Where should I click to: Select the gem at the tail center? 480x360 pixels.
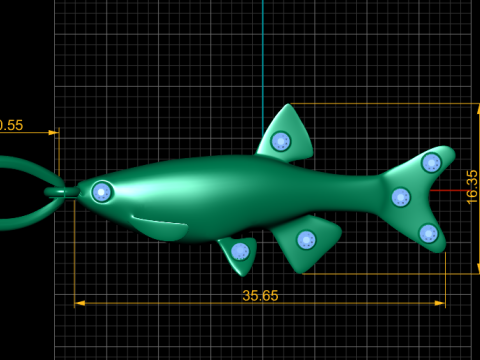pyautogui.click(x=401, y=197)
